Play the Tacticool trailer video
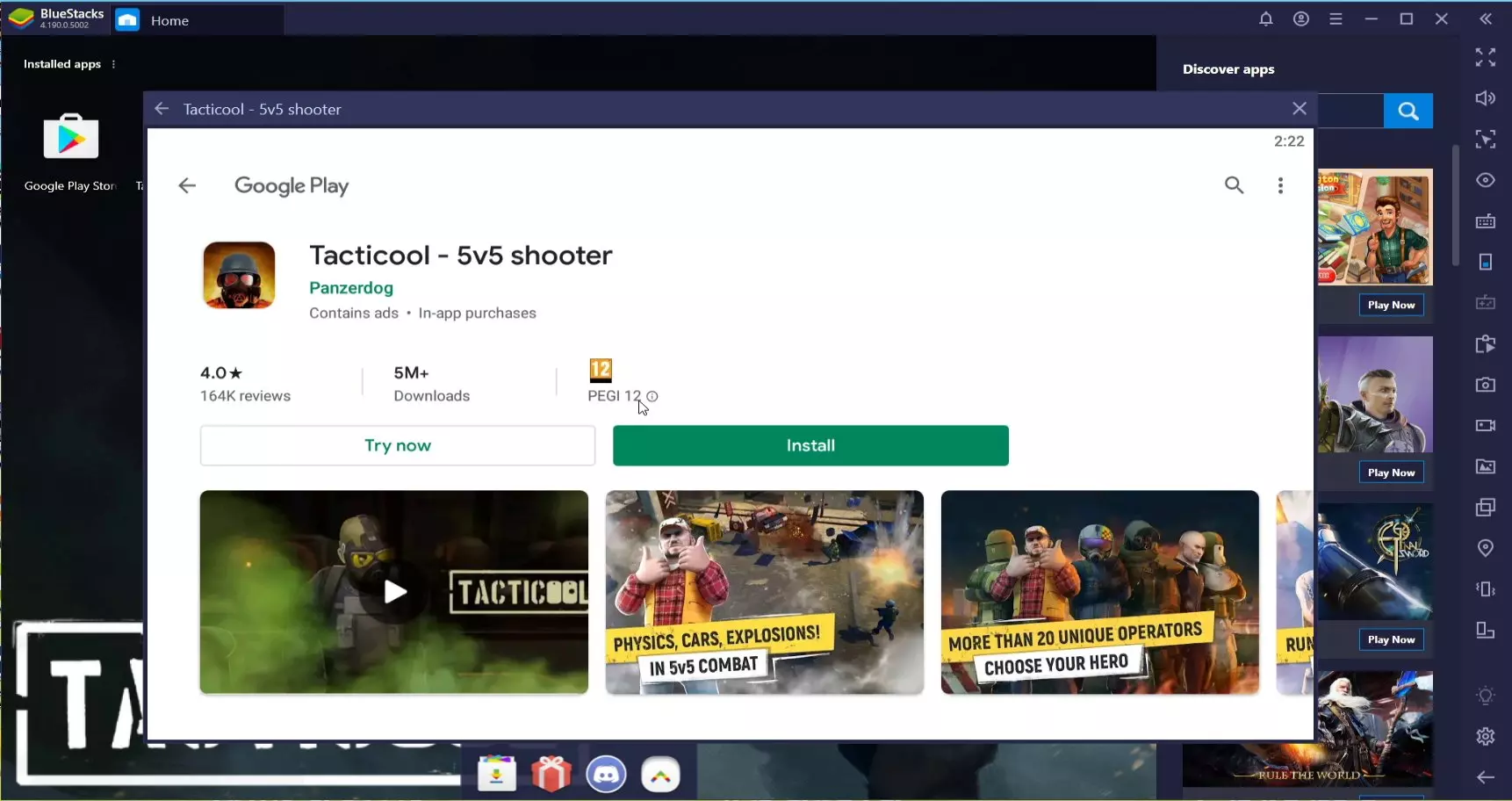This screenshot has height=801, width=1512. coord(394,592)
